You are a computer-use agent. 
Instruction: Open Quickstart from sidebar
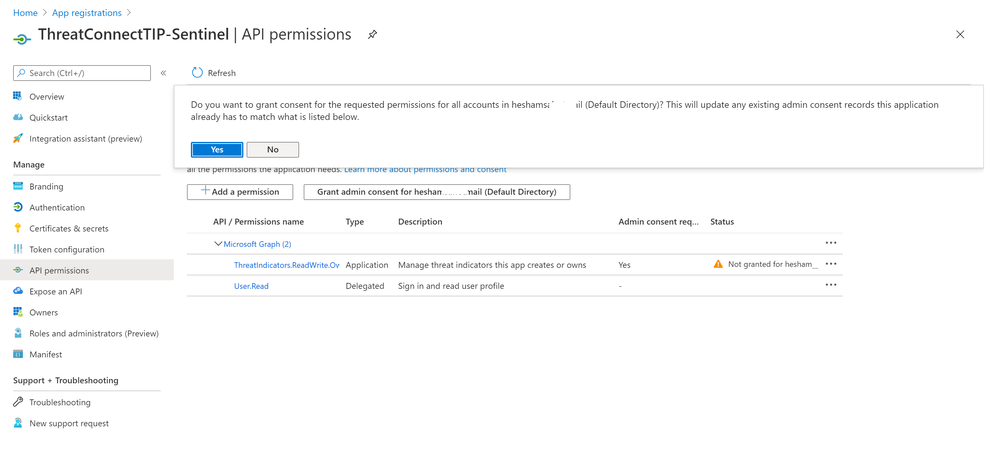click(x=48, y=117)
